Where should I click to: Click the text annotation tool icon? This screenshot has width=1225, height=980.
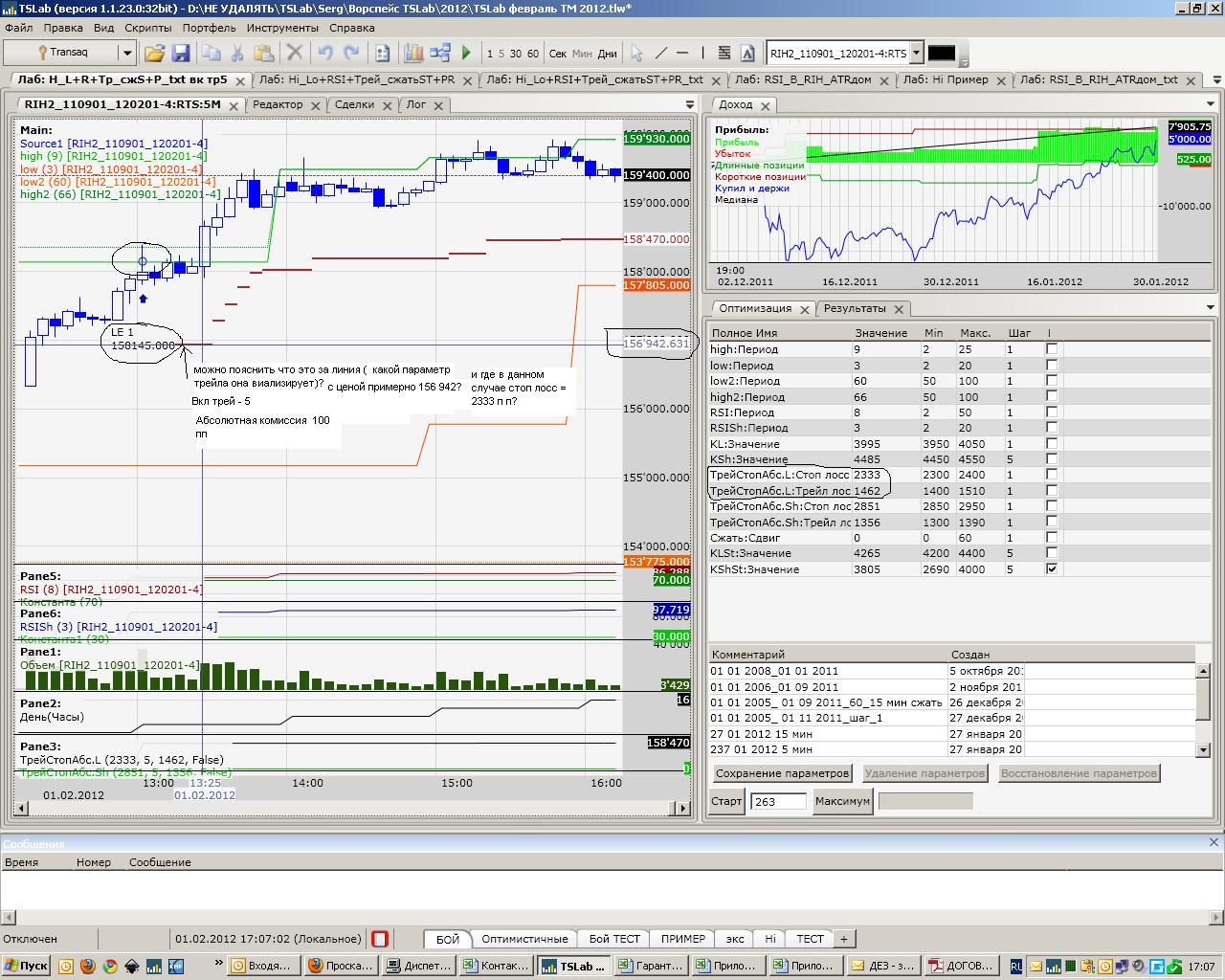[x=747, y=54]
